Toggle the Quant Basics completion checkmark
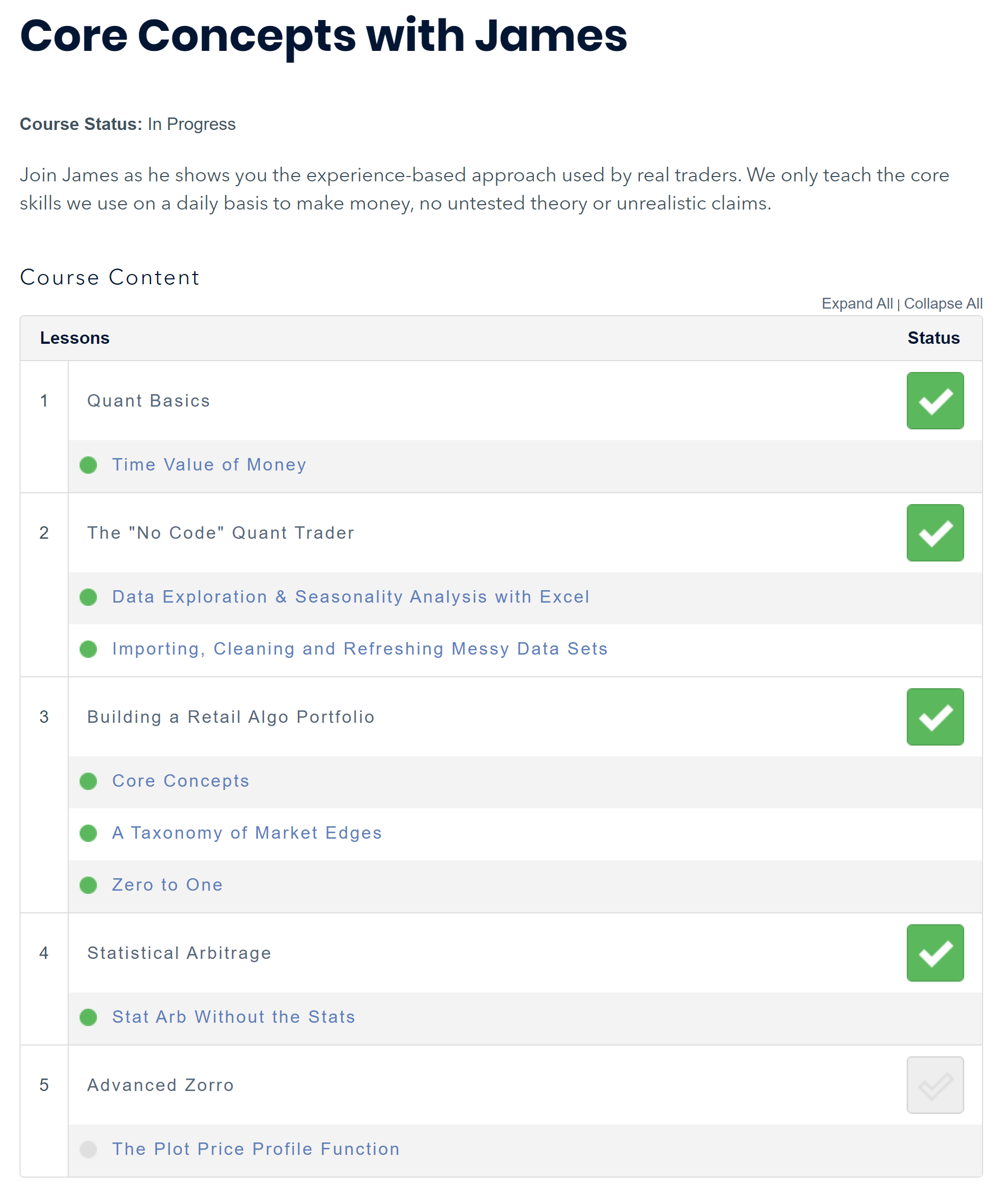 pos(935,401)
